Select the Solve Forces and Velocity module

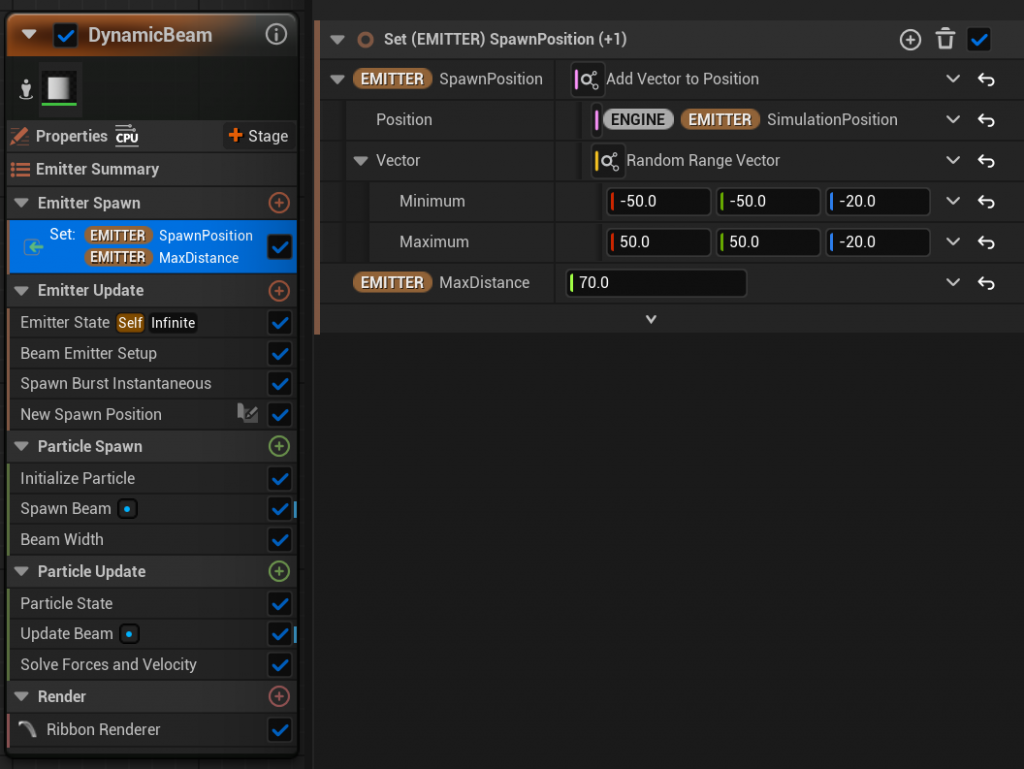click(108, 664)
